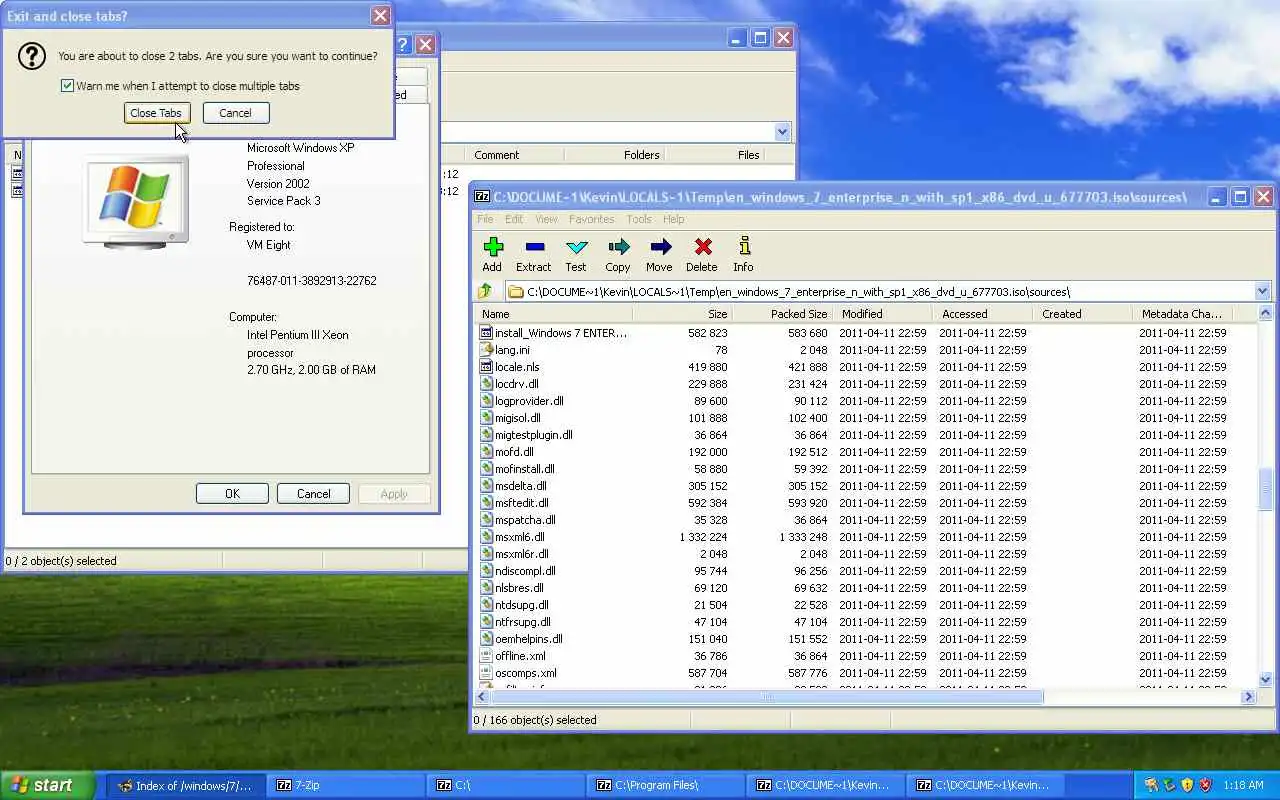Switch to Index of /windows/7 taskbar item
This screenshot has height=800, width=1280.
coord(185,786)
